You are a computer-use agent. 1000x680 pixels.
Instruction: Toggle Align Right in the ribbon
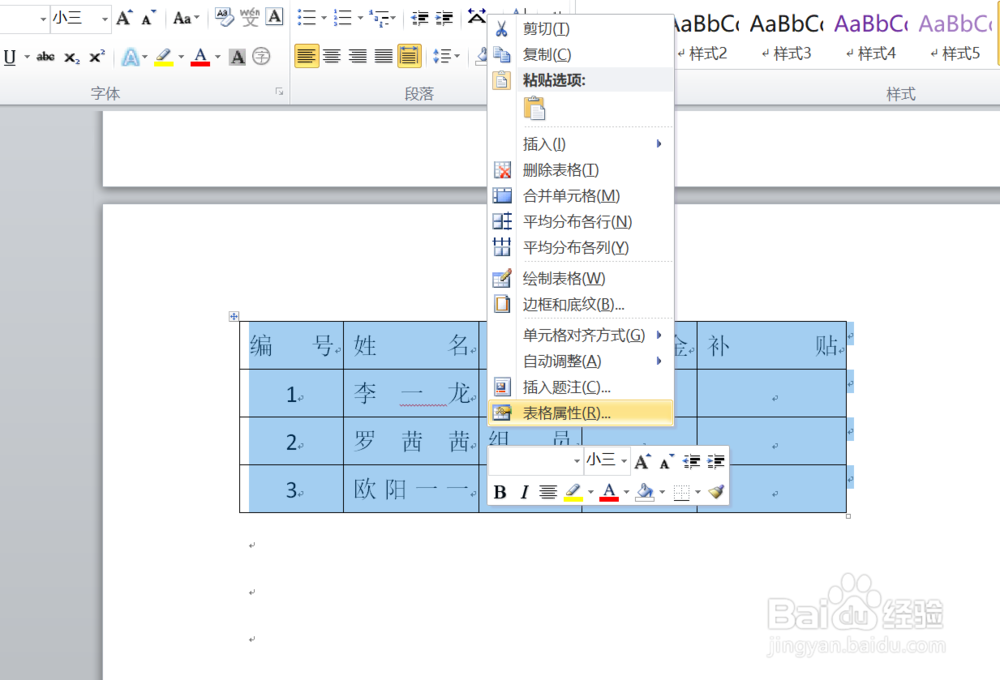[358, 57]
